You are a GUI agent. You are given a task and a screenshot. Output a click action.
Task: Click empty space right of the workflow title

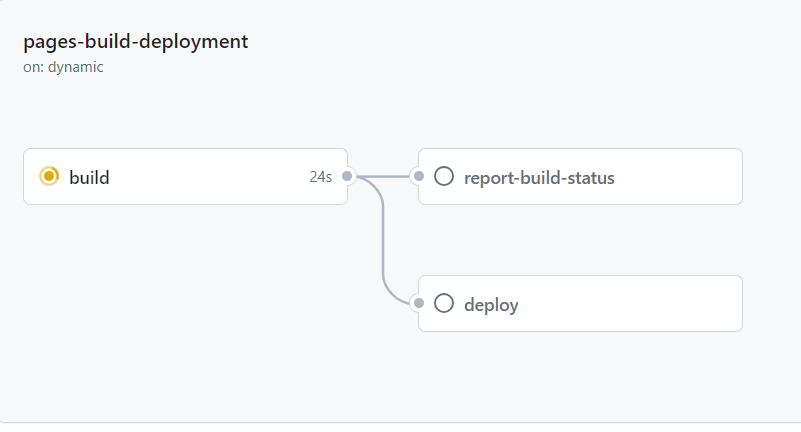(500, 45)
